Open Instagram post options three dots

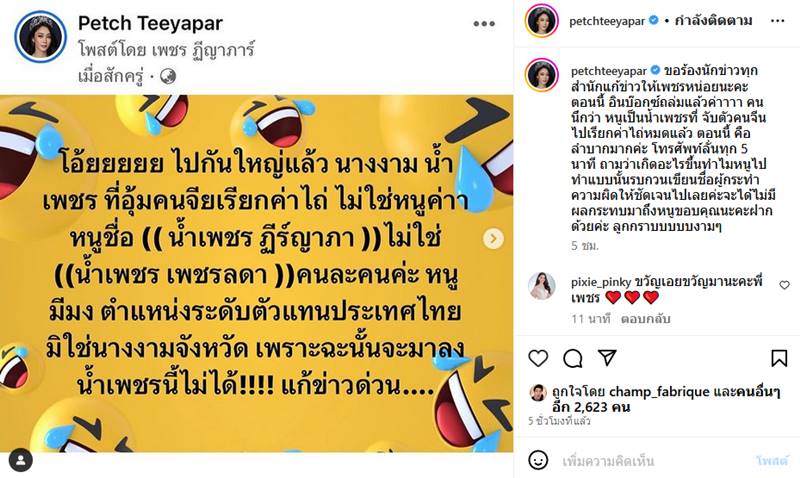click(778, 21)
